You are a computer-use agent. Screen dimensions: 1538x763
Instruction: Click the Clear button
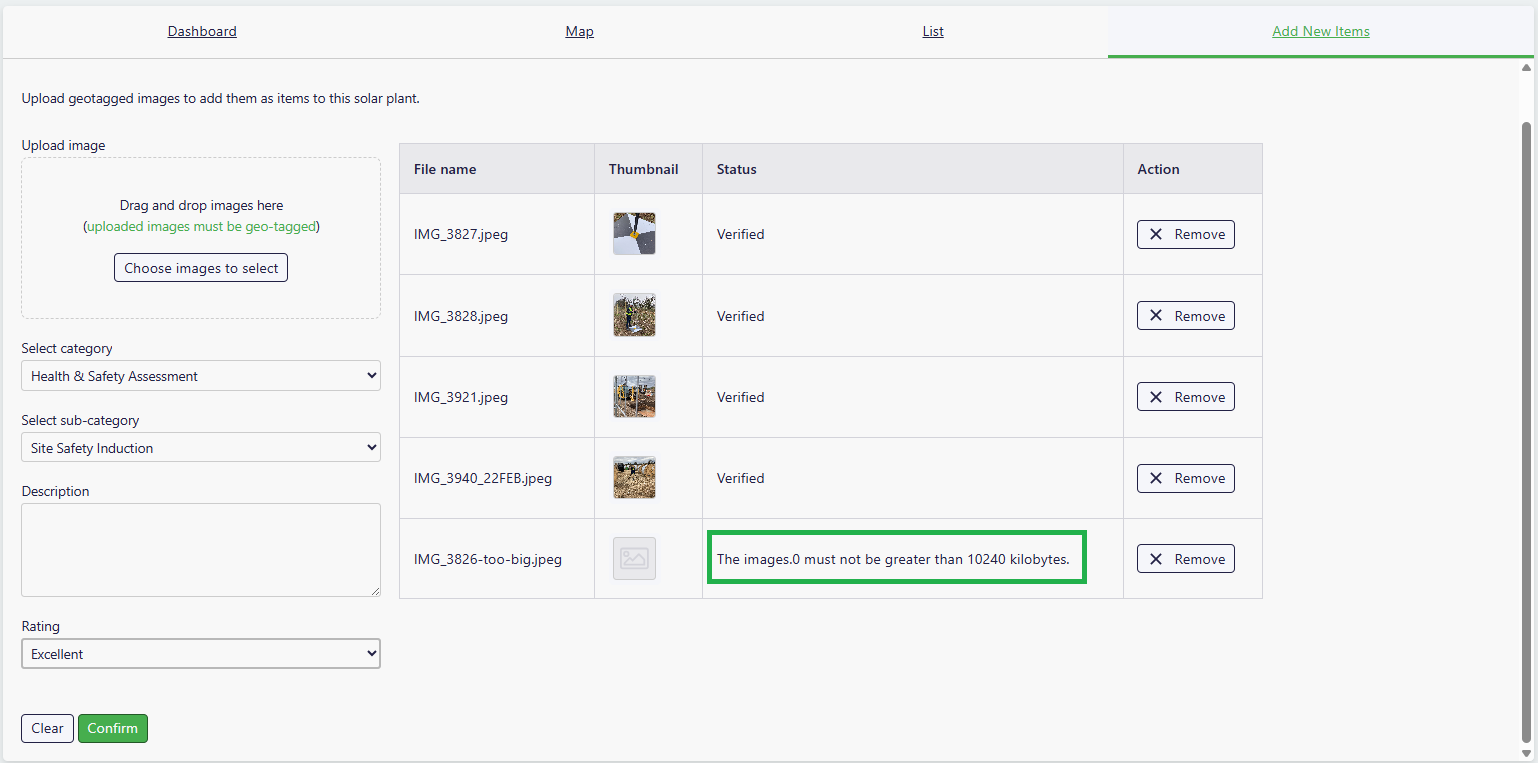47,728
